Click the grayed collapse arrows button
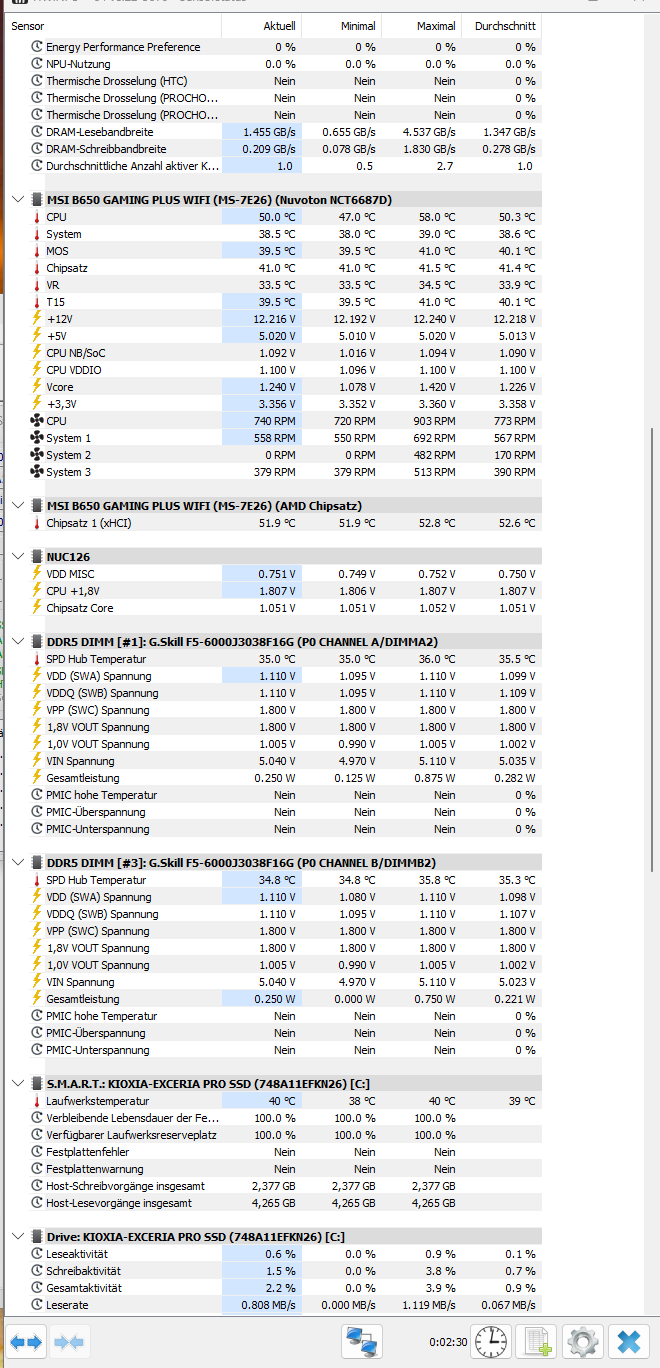The height and width of the screenshot is (1368, 660). coord(70,1341)
